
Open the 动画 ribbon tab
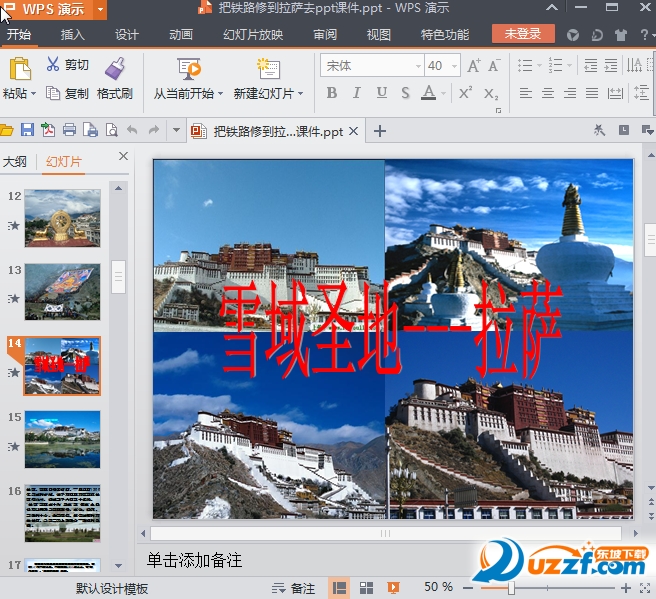pyautogui.click(x=181, y=35)
